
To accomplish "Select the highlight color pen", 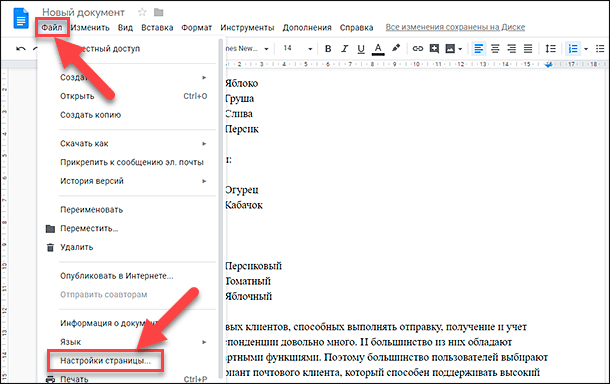I will tap(396, 48).
